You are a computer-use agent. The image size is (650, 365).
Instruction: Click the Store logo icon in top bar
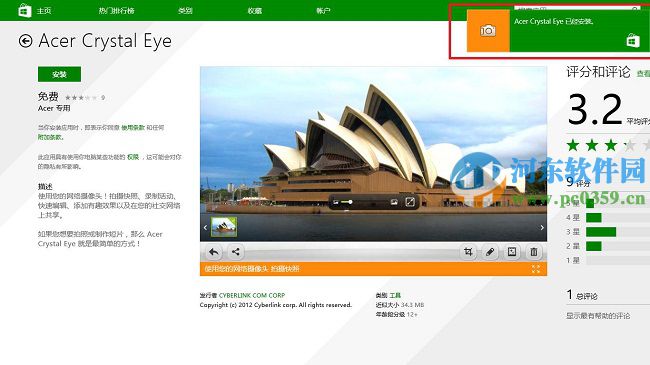[25, 10]
